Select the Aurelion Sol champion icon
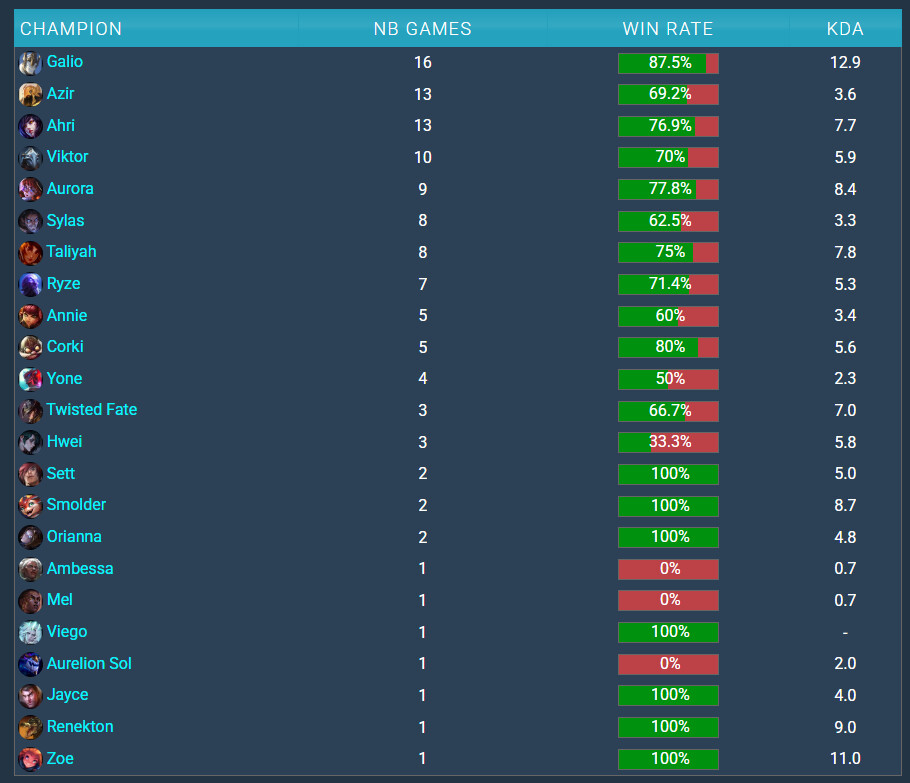The height and width of the screenshot is (783, 910). (30, 664)
